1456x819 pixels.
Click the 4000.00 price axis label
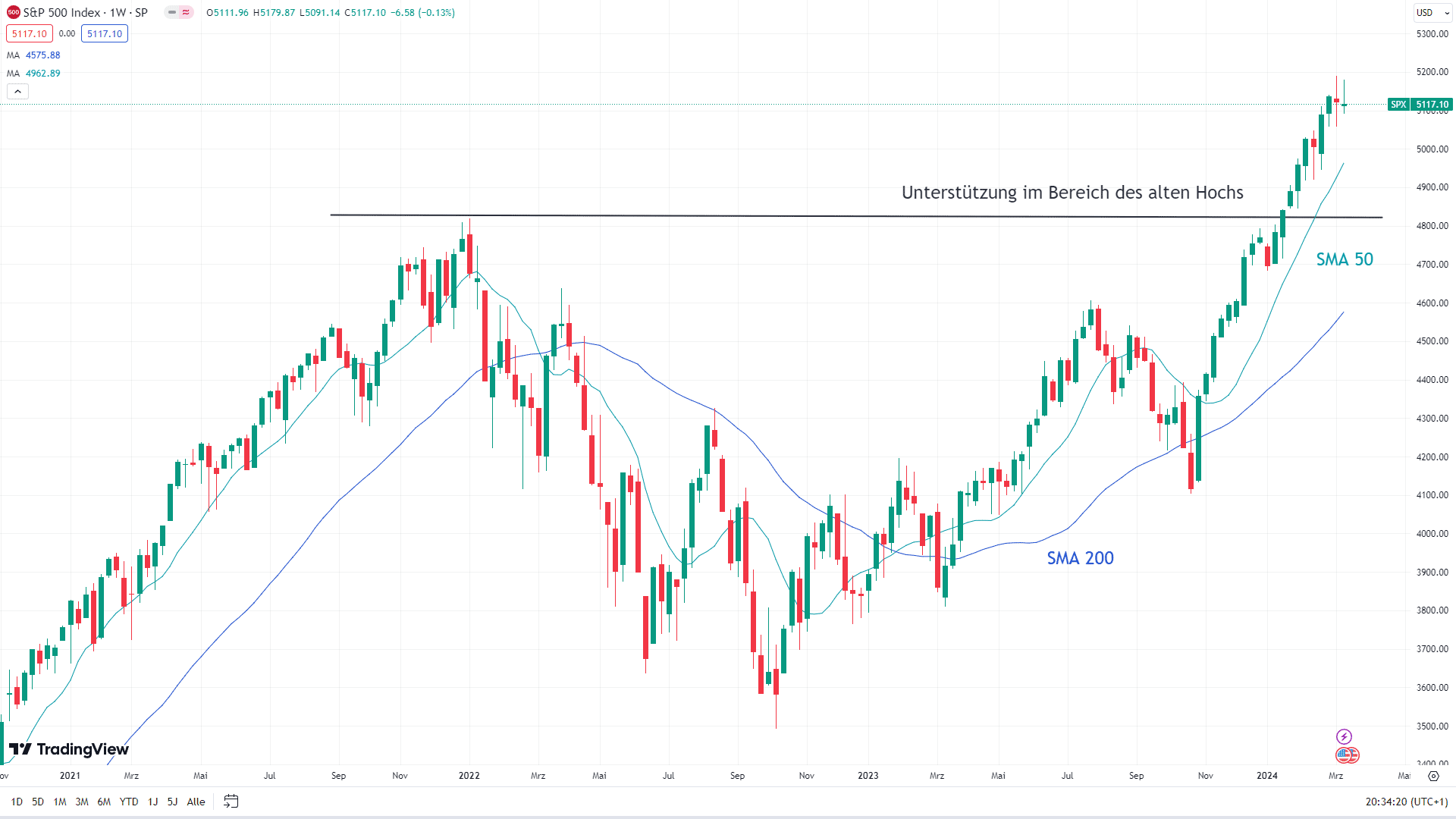coord(1432,534)
